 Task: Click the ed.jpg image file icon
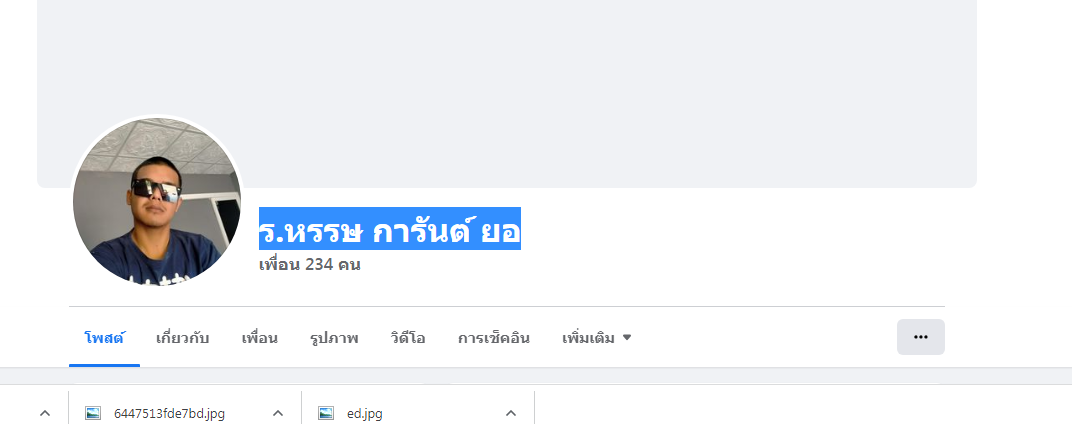click(x=325, y=413)
